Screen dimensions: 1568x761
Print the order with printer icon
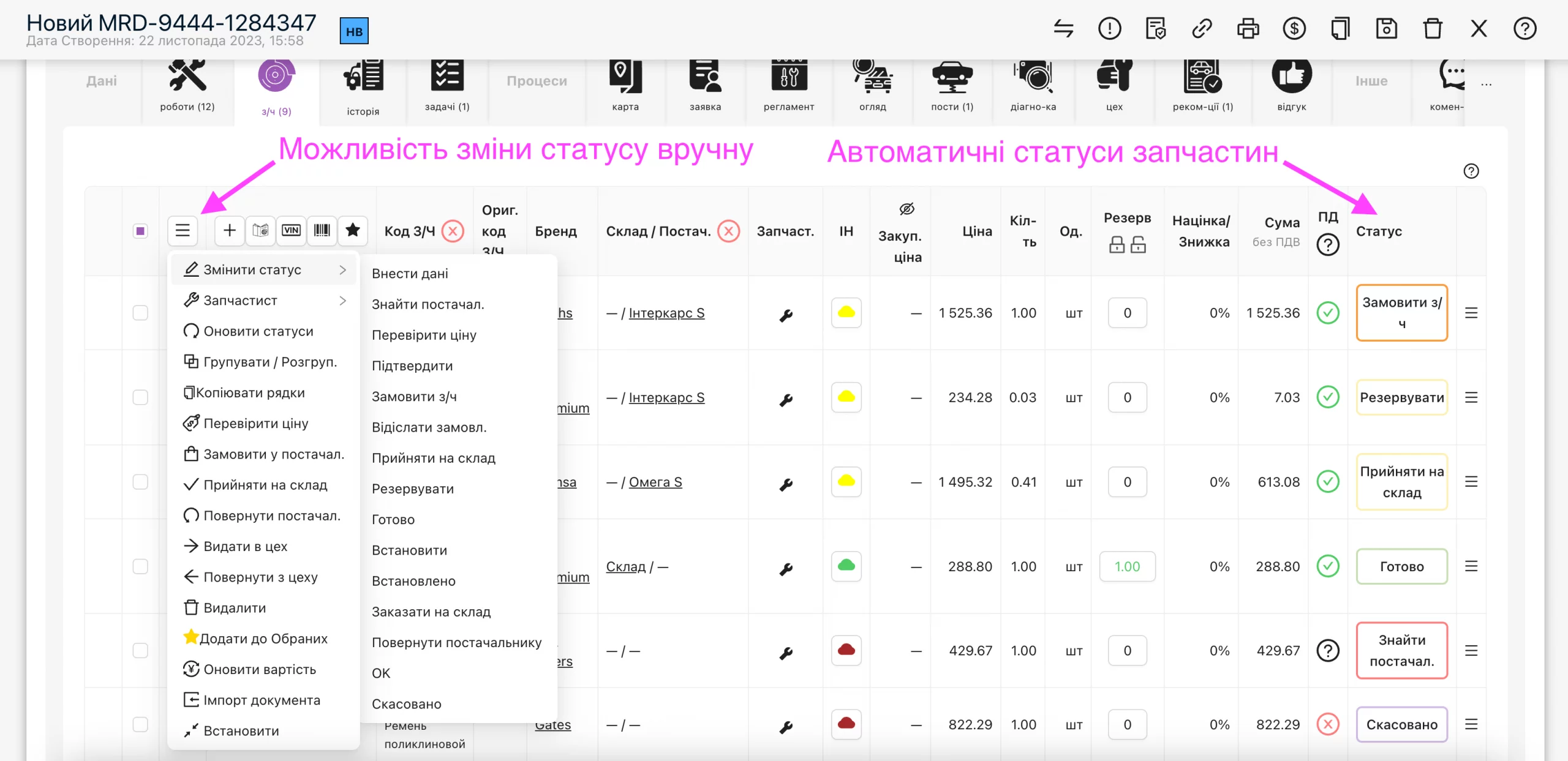1248,29
